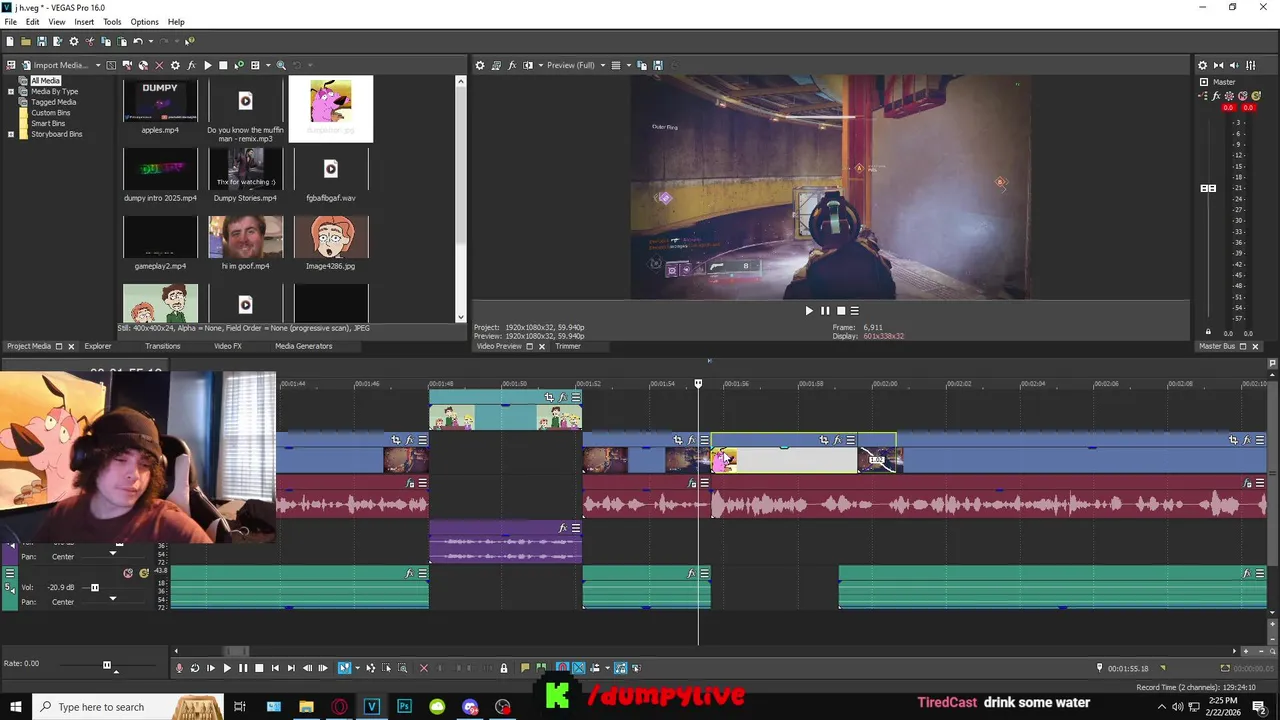This screenshot has width=1280, height=720.
Task: Save preview snapshot to file
Action: pos(658,65)
